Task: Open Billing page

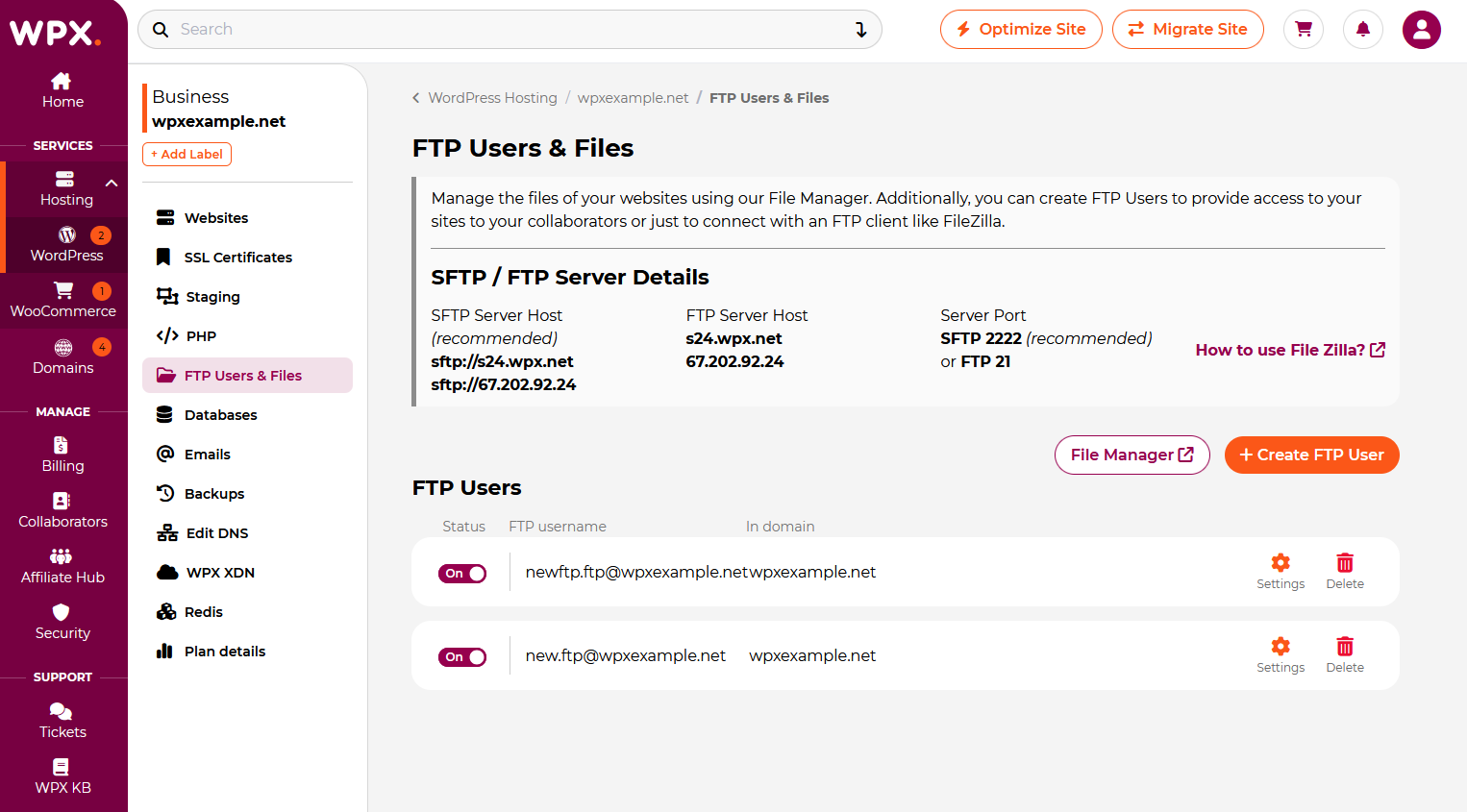Action: (x=63, y=455)
